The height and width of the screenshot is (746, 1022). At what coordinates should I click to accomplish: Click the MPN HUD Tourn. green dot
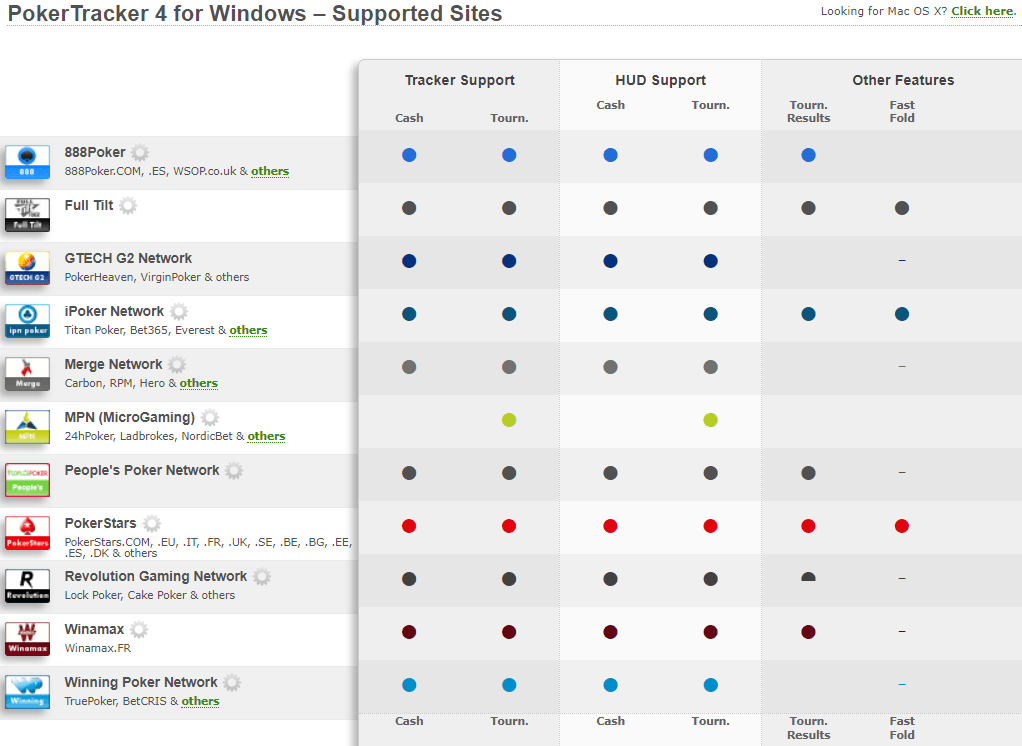pyautogui.click(x=710, y=420)
